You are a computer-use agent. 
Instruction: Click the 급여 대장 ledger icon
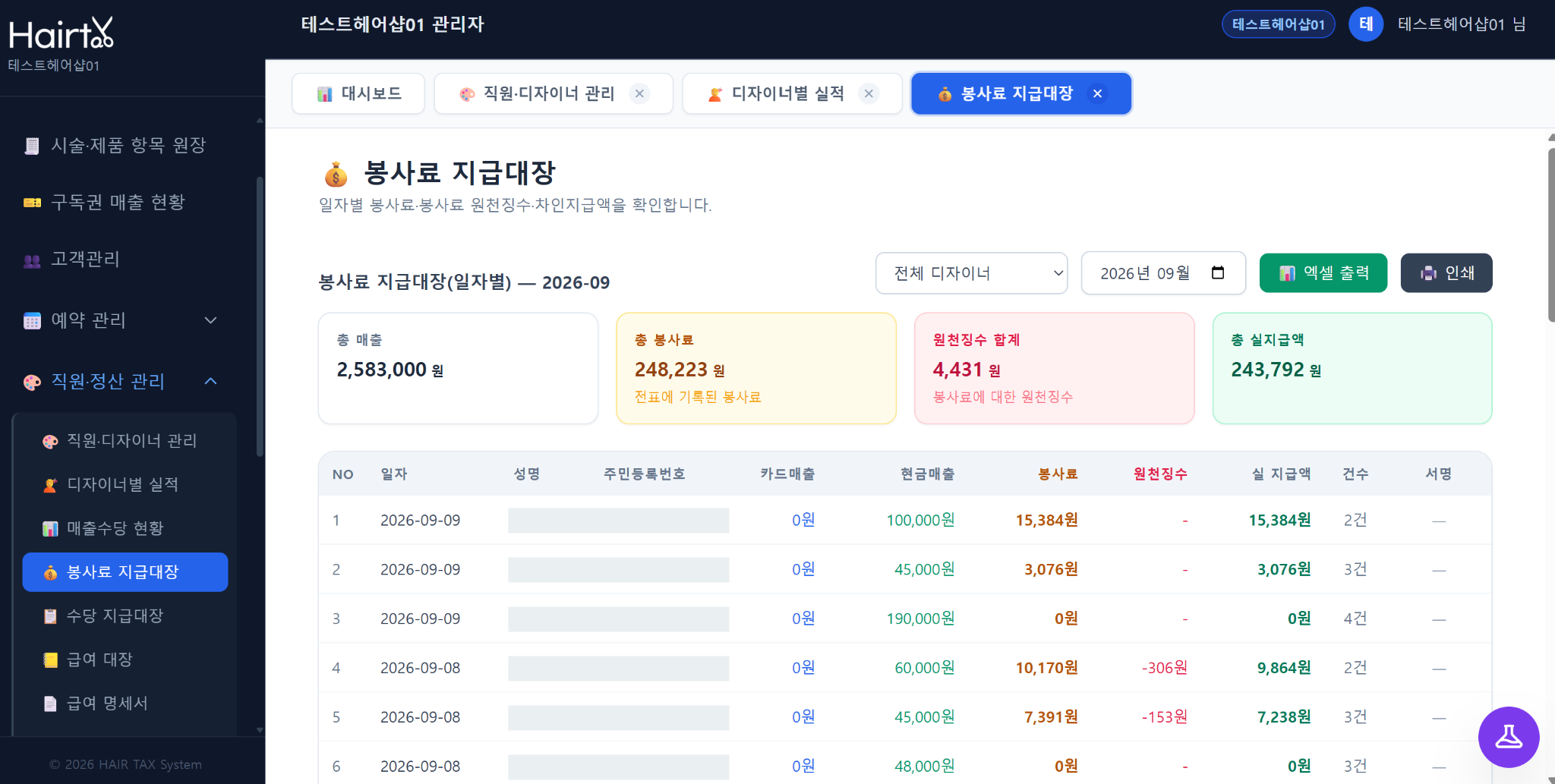tap(50, 660)
